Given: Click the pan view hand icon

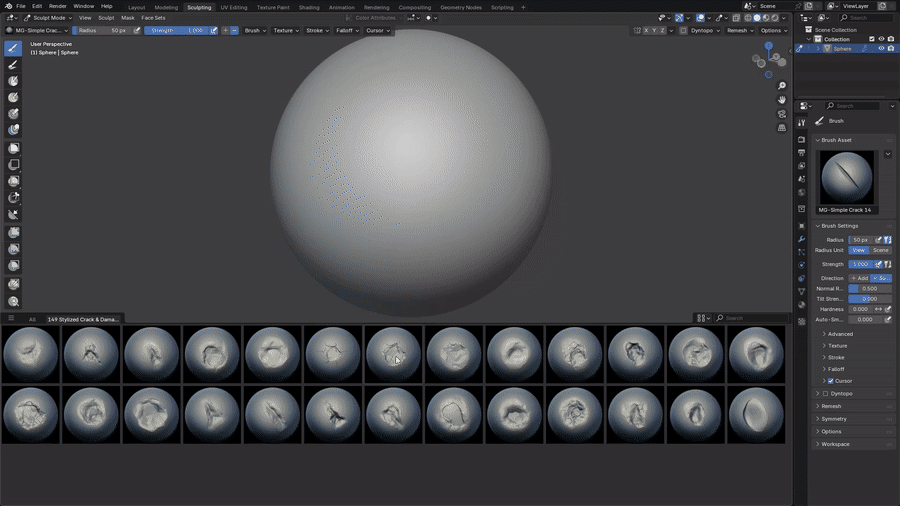Looking at the screenshot, I should pos(782,100).
